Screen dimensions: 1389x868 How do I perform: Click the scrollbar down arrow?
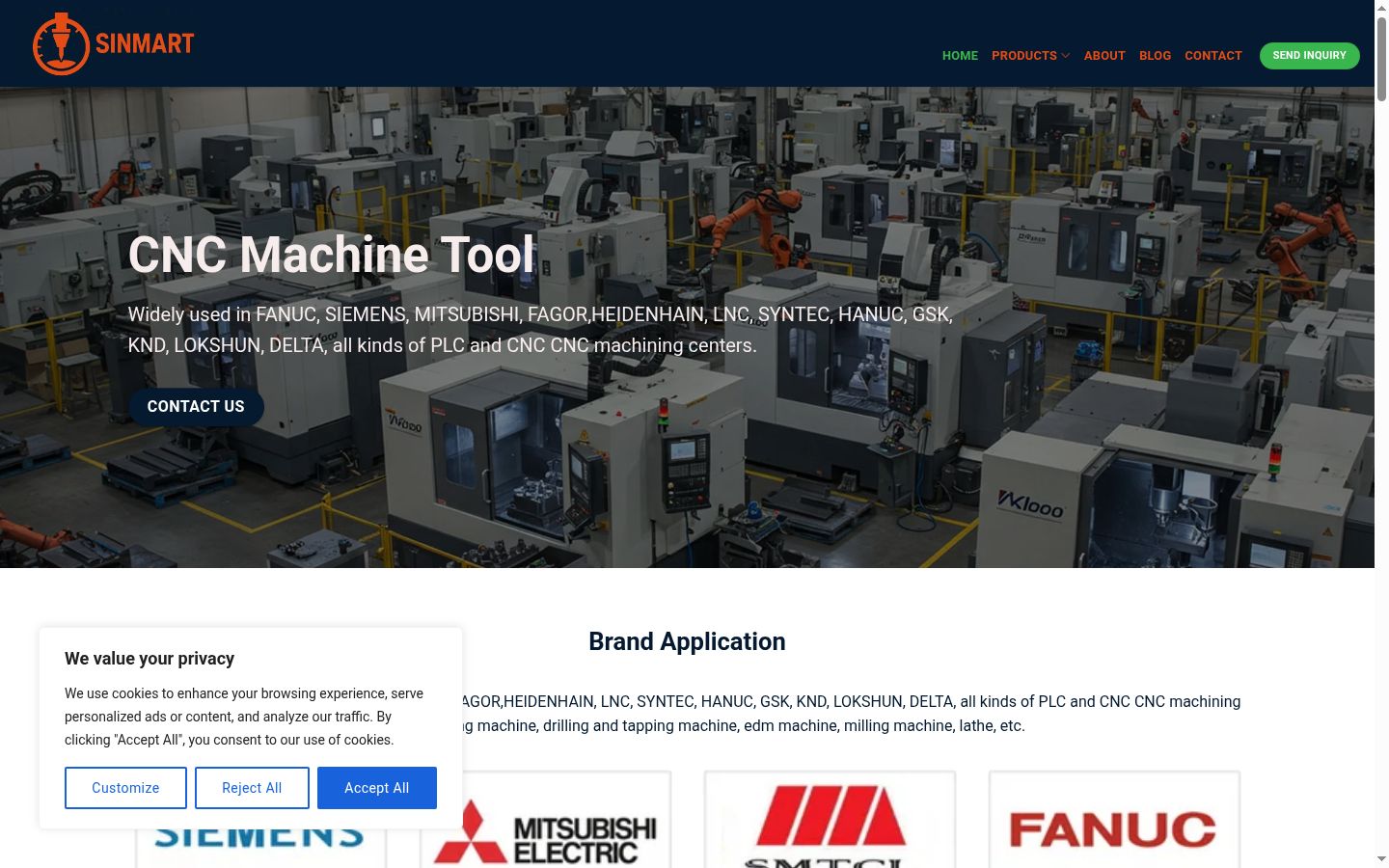tap(1381, 859)
